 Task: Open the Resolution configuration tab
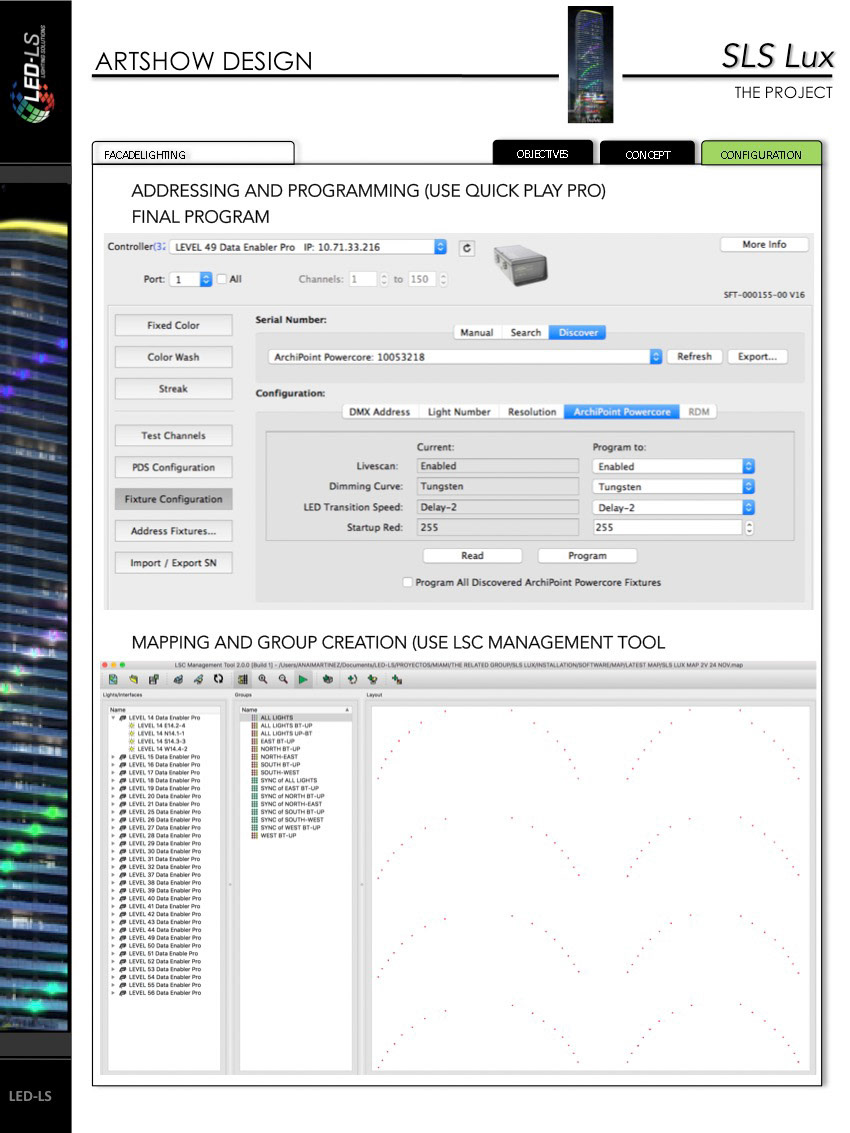point(532,412)
